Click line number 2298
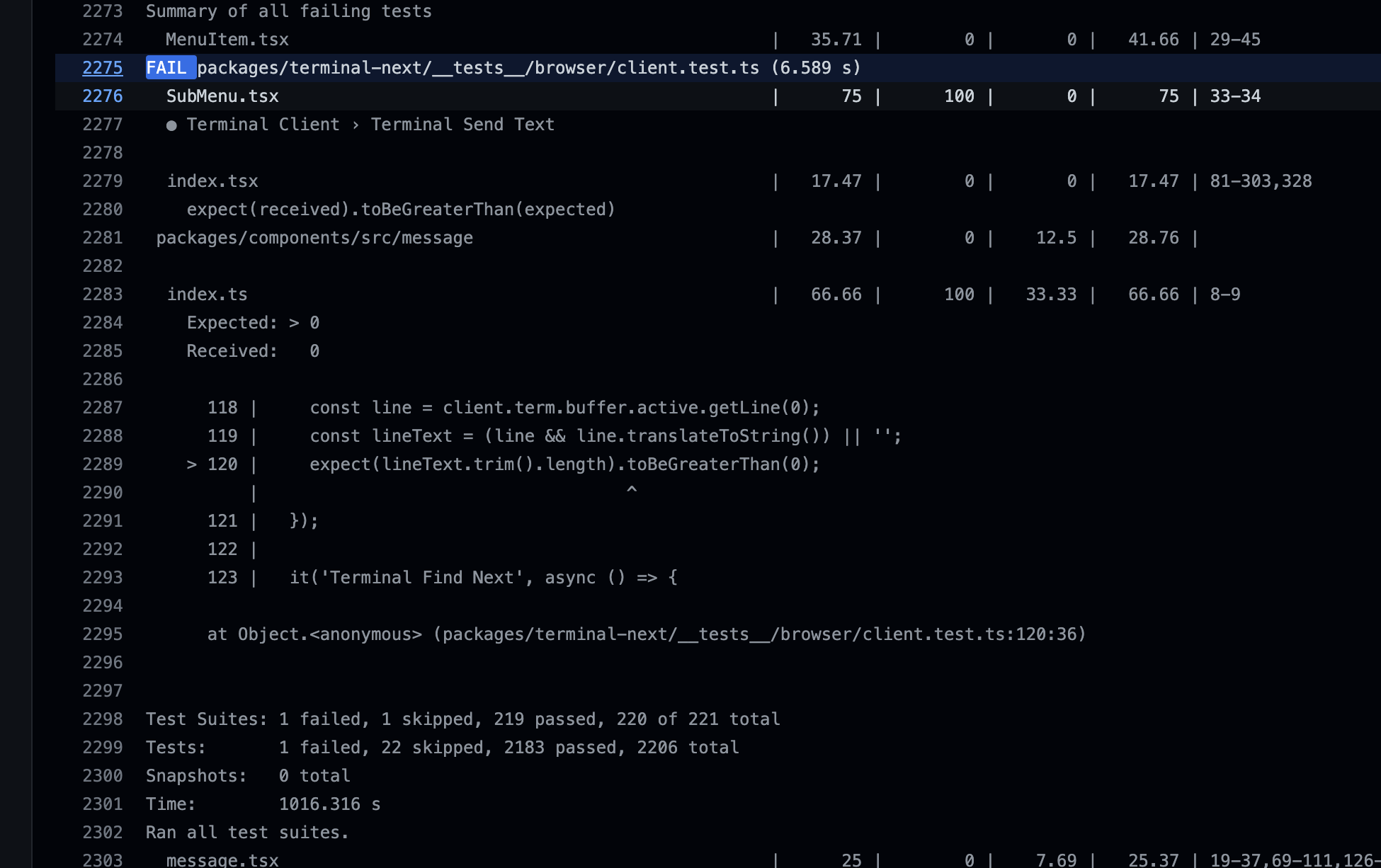 click(103, 719)
